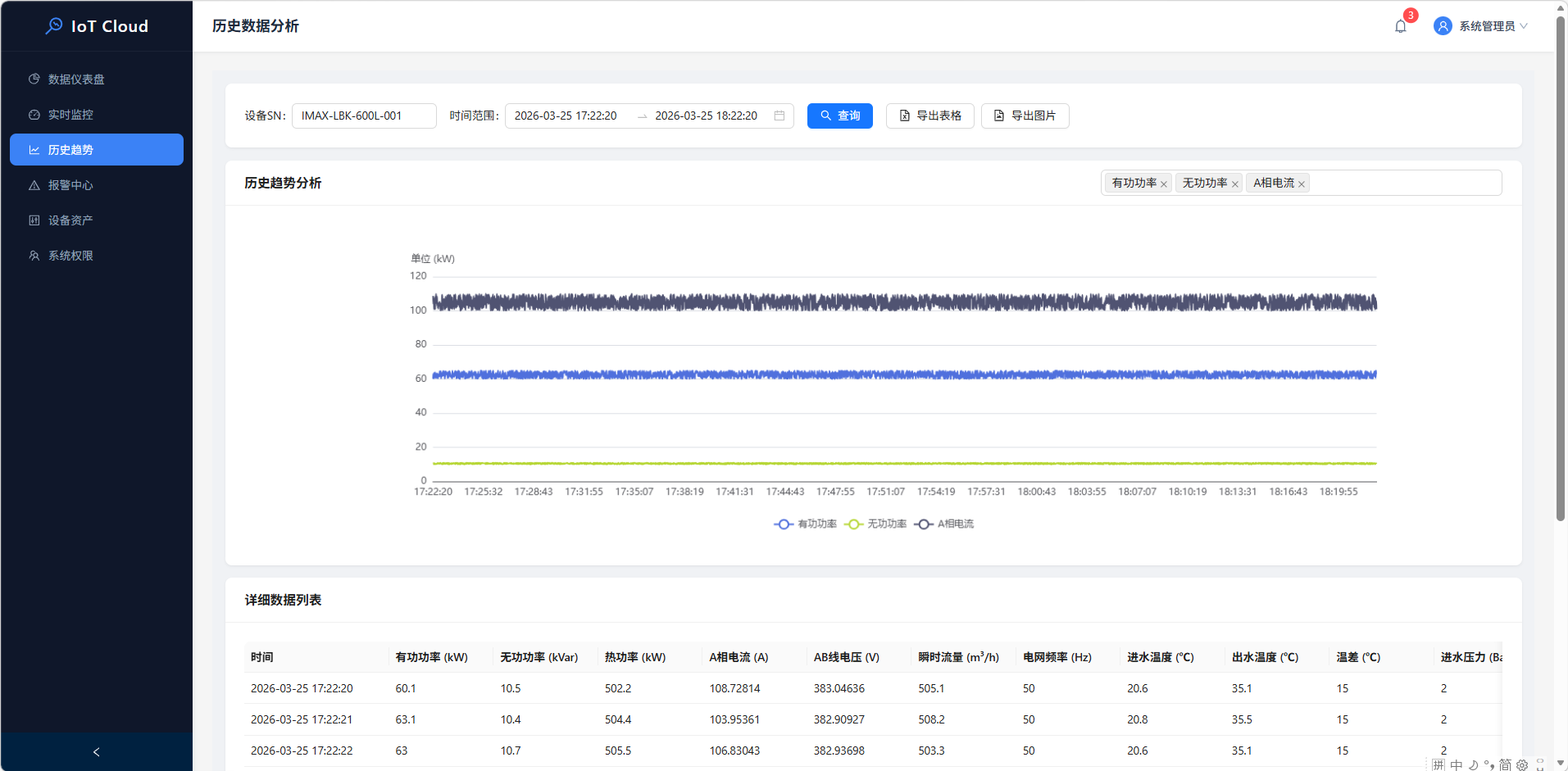Click the calendar icon in time range
Viewport: 1568px width, 771px height.
pyautogui.click(x=779, y=116)
